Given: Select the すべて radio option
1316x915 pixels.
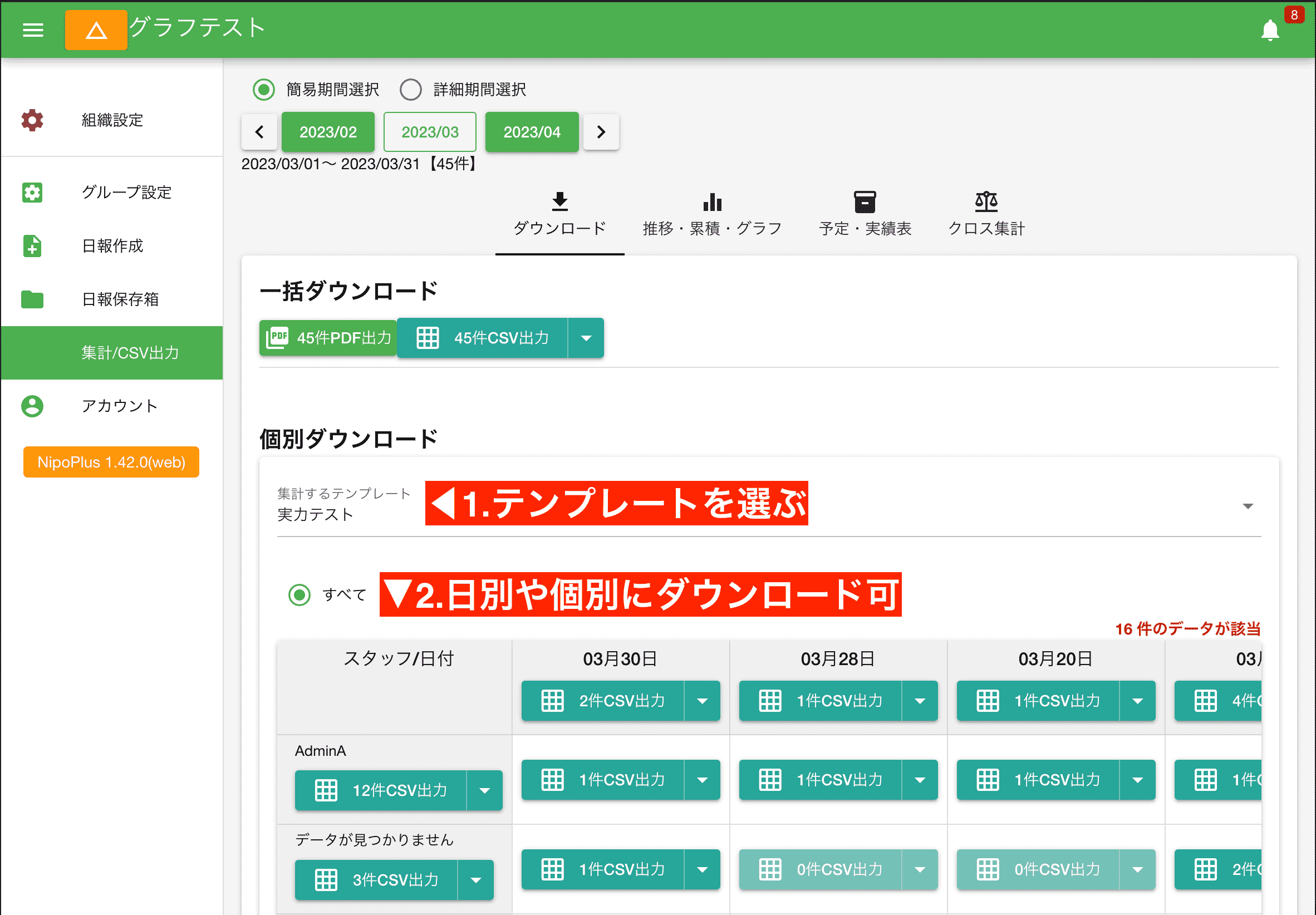Looking at the screenshot, I should [299, 596].
